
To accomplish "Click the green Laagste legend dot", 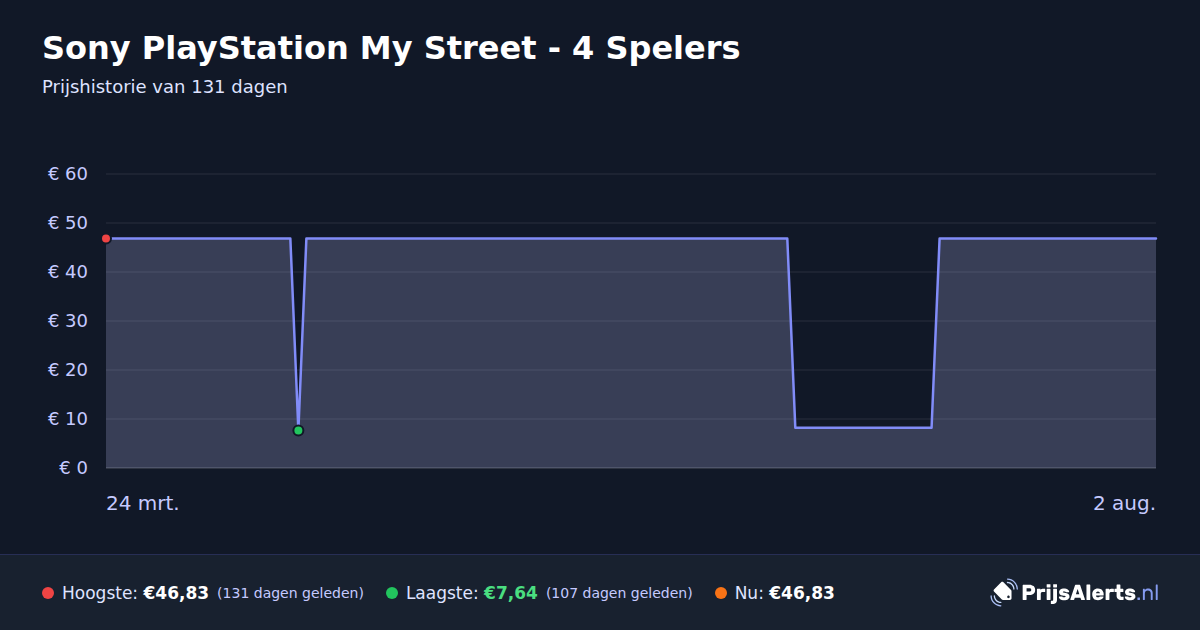I will (392, 593).
